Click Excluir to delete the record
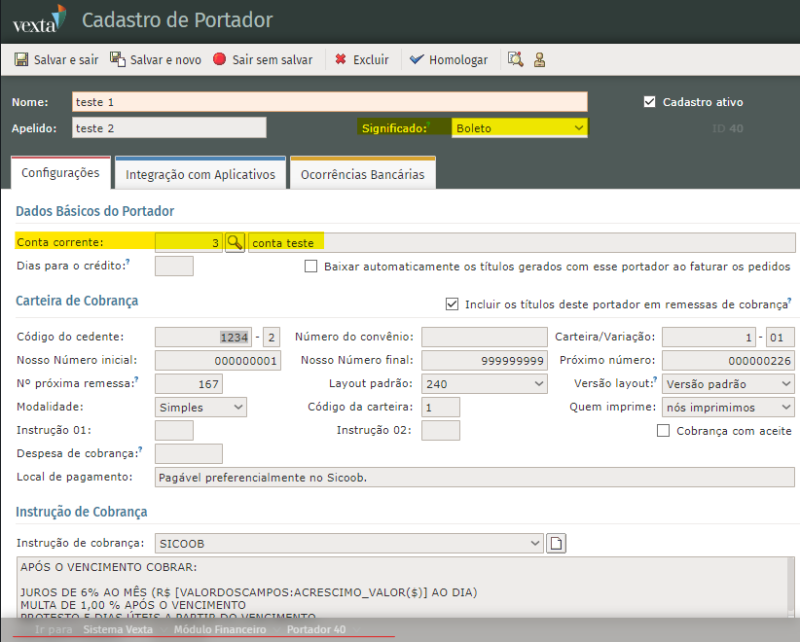Screen dimensions: 800x642 point(362,60)
